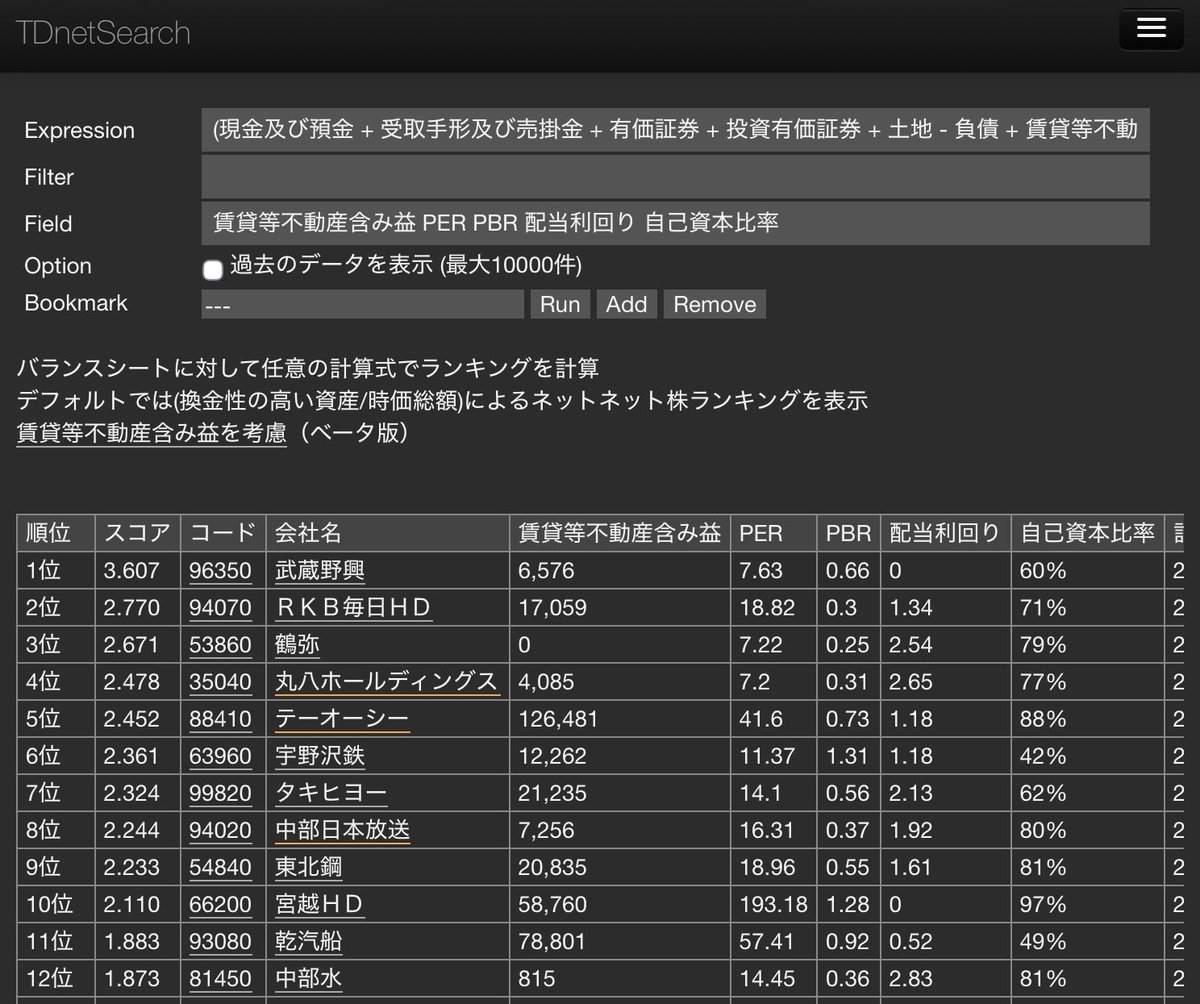
Task: Open stock code 63960 link
Action: (x=220, y=756)
